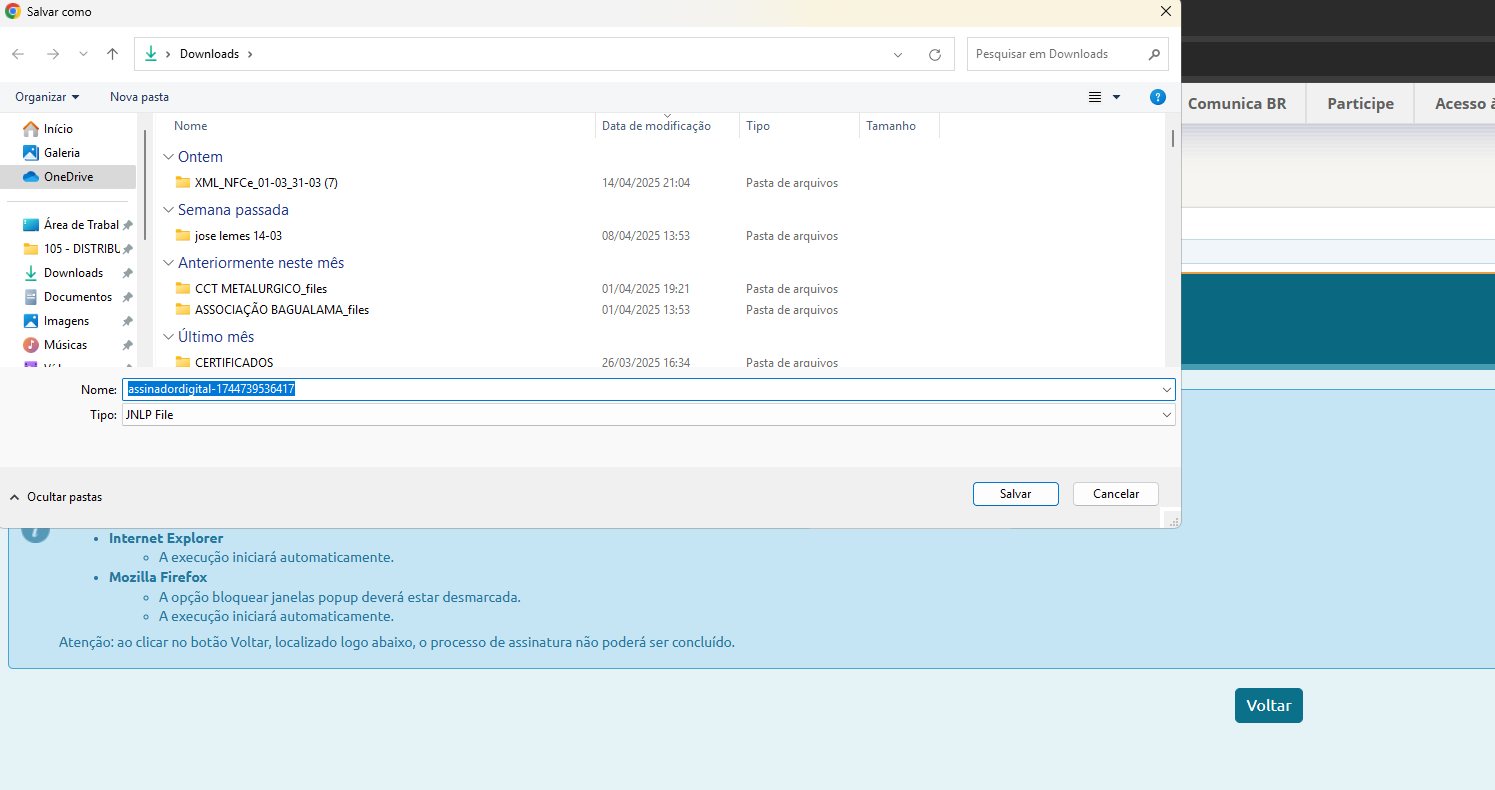Click the Forward navigation arrow

click(53, 54)
